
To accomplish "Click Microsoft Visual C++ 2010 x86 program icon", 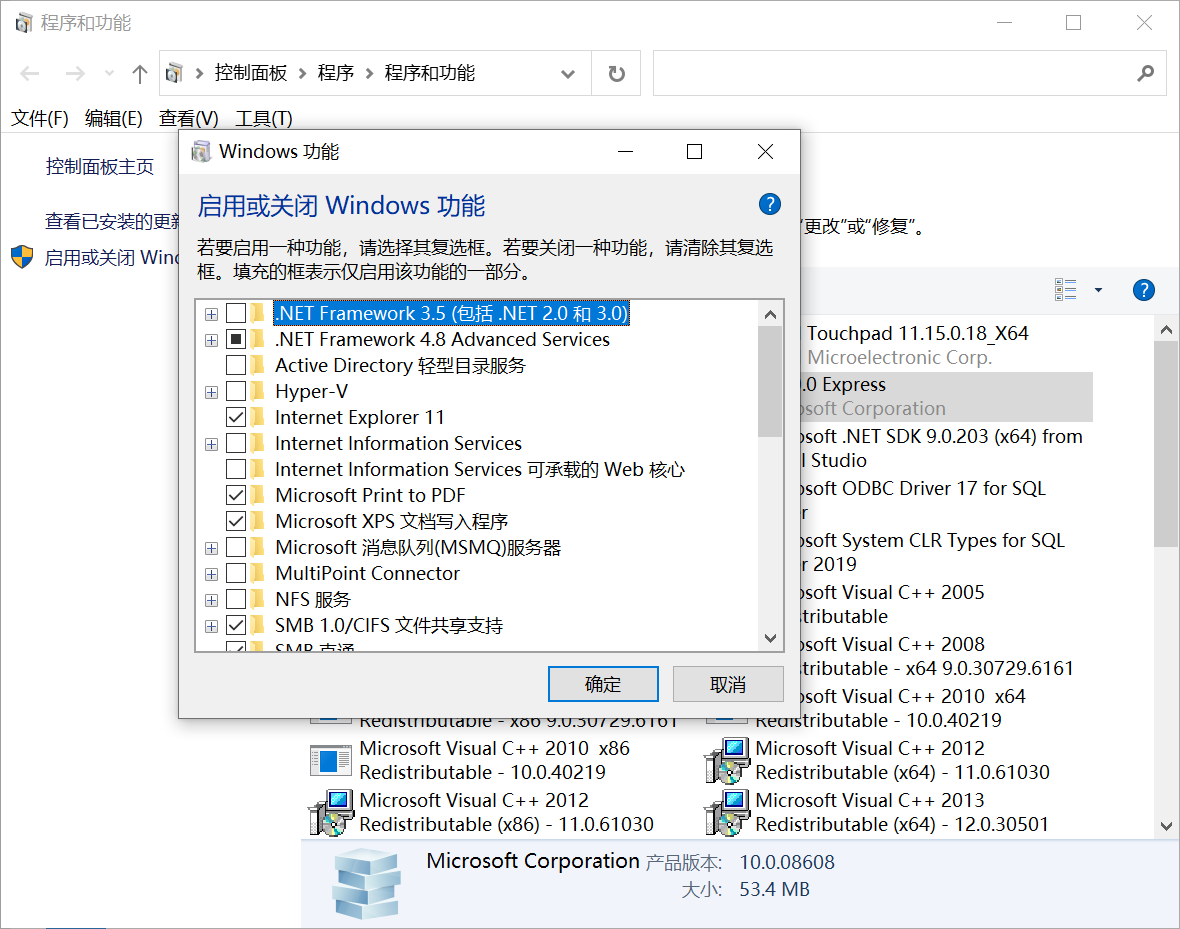I will [330, 760].
